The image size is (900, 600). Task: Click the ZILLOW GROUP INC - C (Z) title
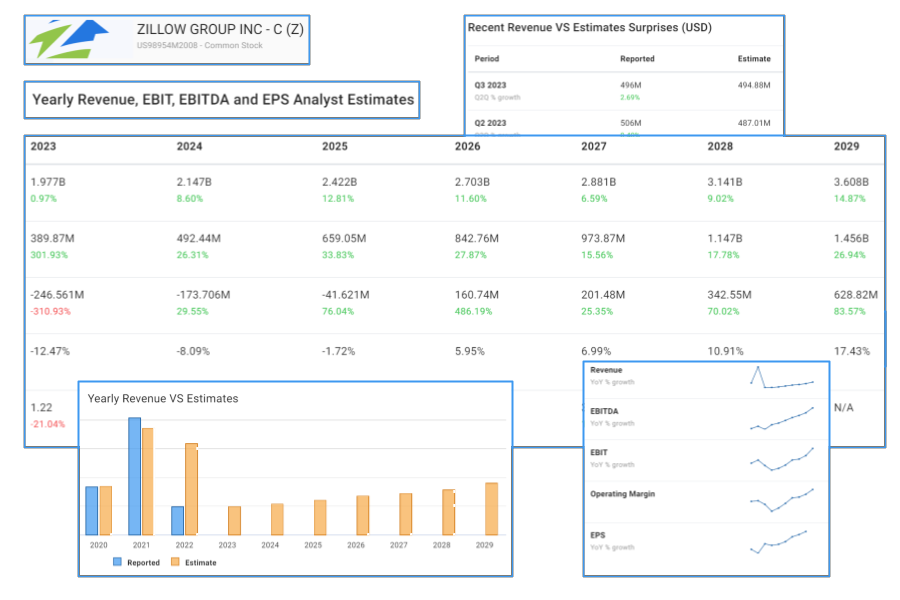click(x=220, y=30)
